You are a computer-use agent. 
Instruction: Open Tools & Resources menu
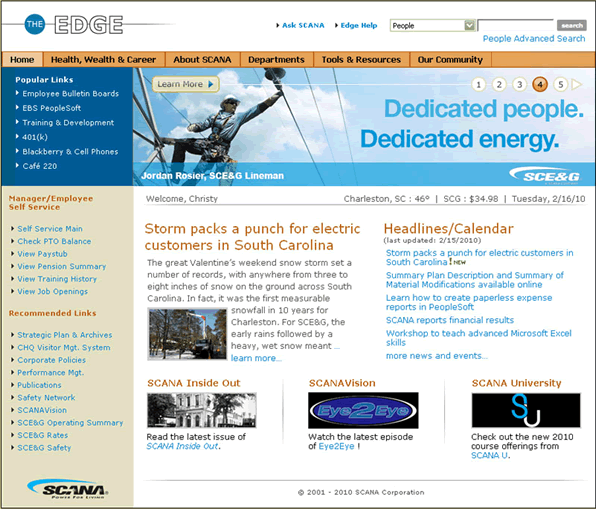(x=361, y=60)
